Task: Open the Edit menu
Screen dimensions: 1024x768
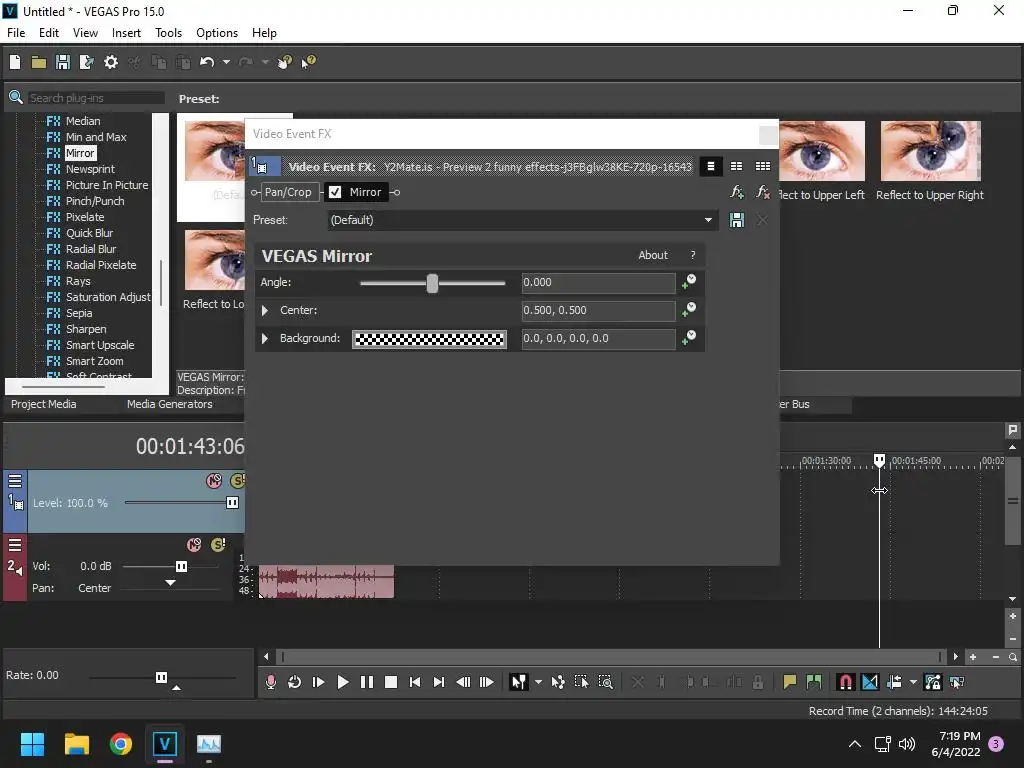Action: [x=49, y=33]
